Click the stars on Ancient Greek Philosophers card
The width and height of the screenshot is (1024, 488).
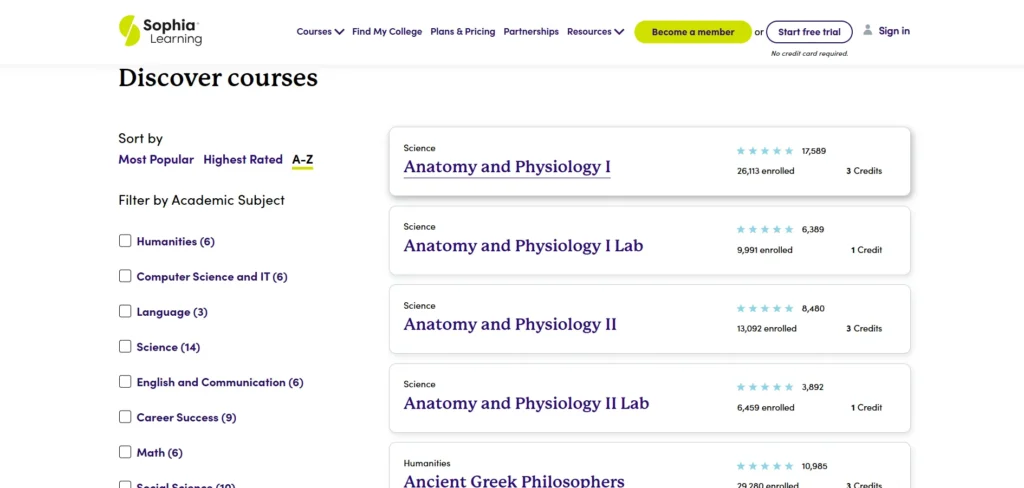[x=765, y=466]
